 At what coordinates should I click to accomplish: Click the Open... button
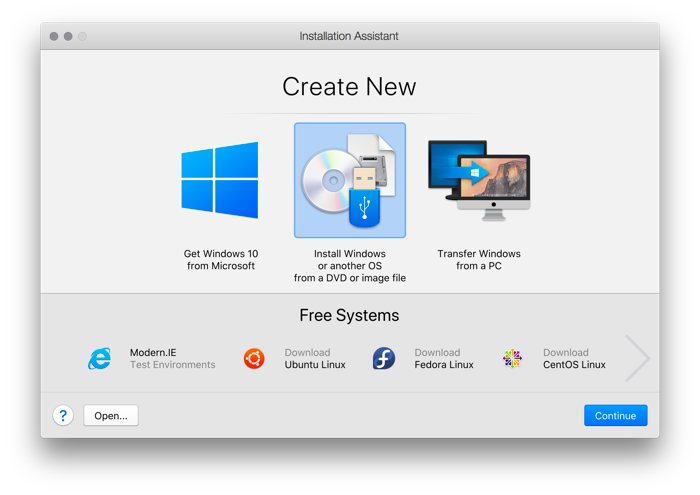111,416
